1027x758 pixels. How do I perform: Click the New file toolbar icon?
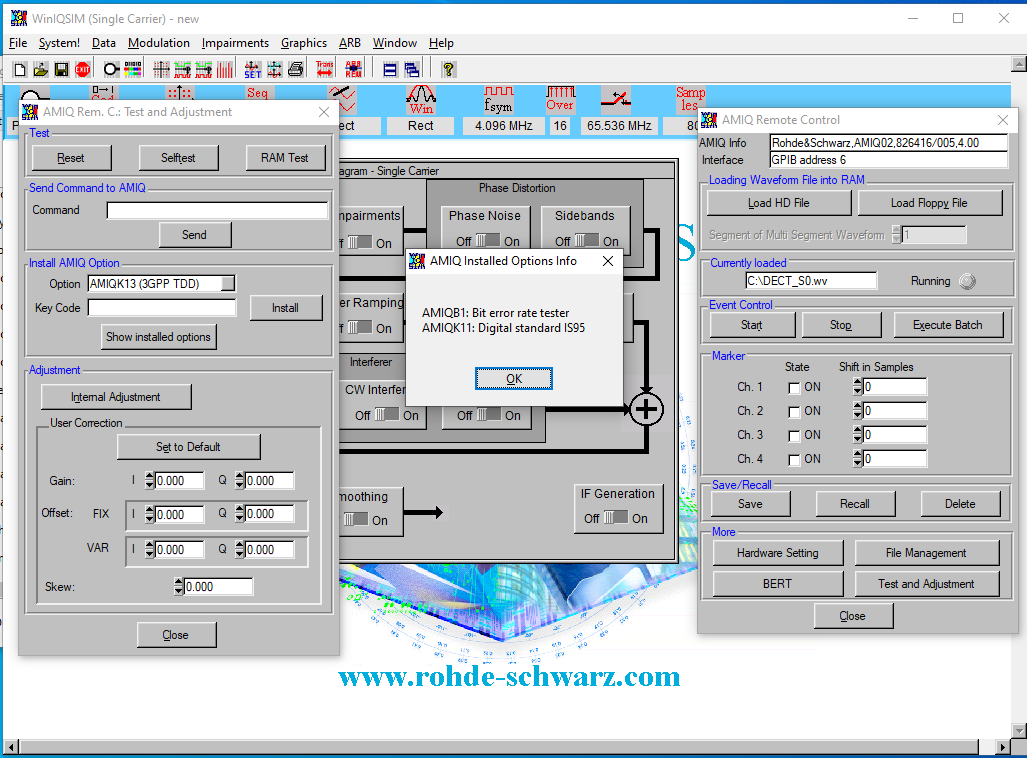(20, 69)
